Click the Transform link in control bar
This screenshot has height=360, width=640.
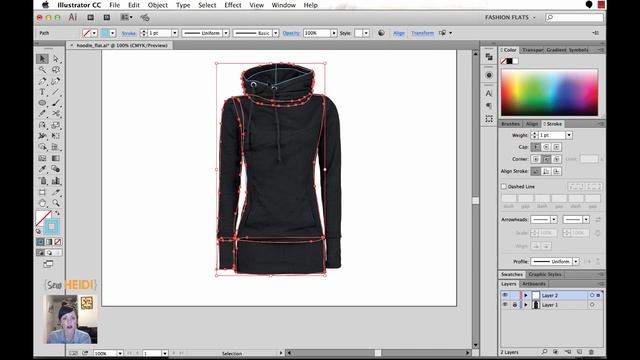click(x=422, y=33)
